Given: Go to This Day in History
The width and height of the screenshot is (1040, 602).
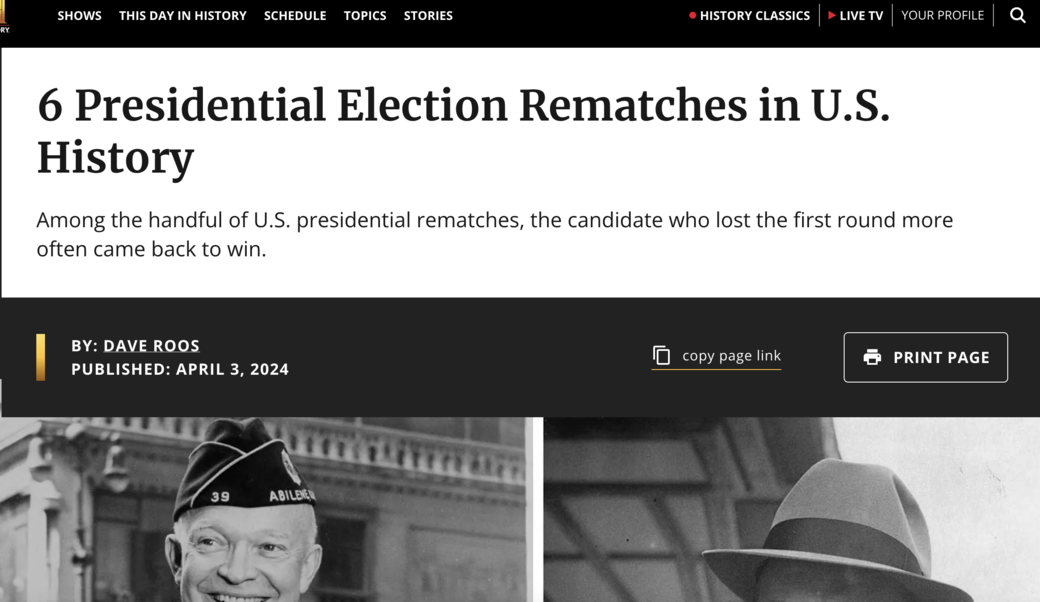Looking at the screenshot, I should (x=182, y=15).
